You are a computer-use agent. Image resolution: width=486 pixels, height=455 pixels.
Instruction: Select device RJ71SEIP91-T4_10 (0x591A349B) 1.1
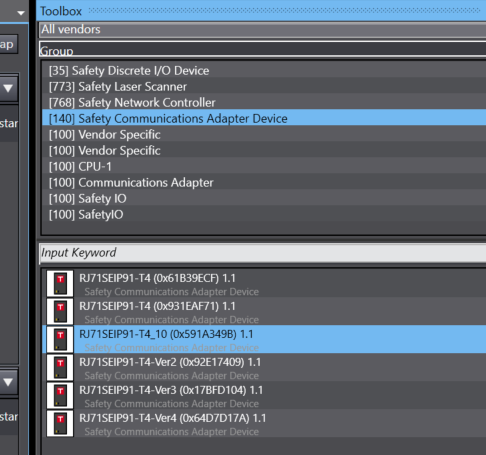click(x=264, y=340)
